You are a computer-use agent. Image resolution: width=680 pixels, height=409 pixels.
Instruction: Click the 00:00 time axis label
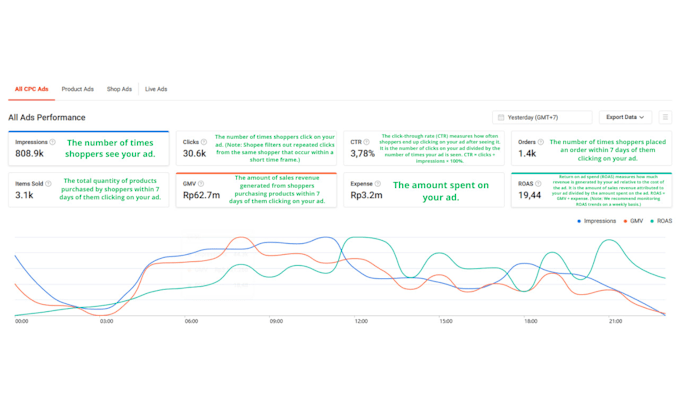pos(22,321)
